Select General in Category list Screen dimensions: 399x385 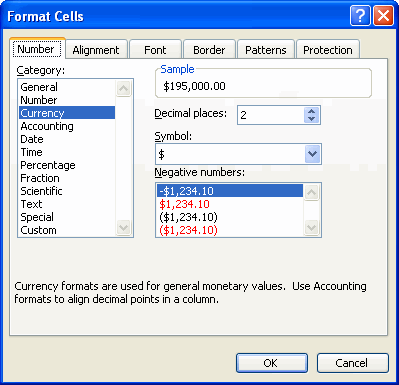tap(67, 87)
